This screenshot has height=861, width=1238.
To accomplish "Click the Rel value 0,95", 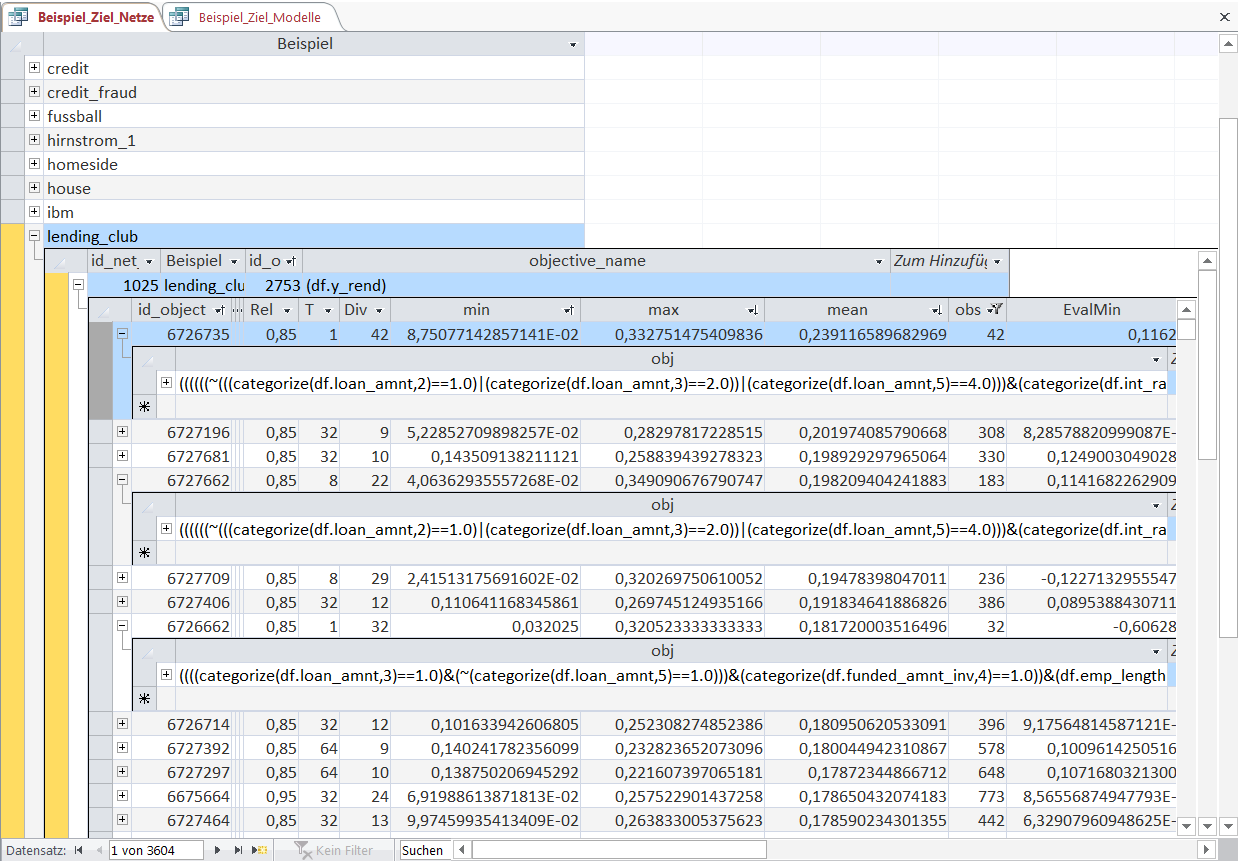I will [273, 796].
